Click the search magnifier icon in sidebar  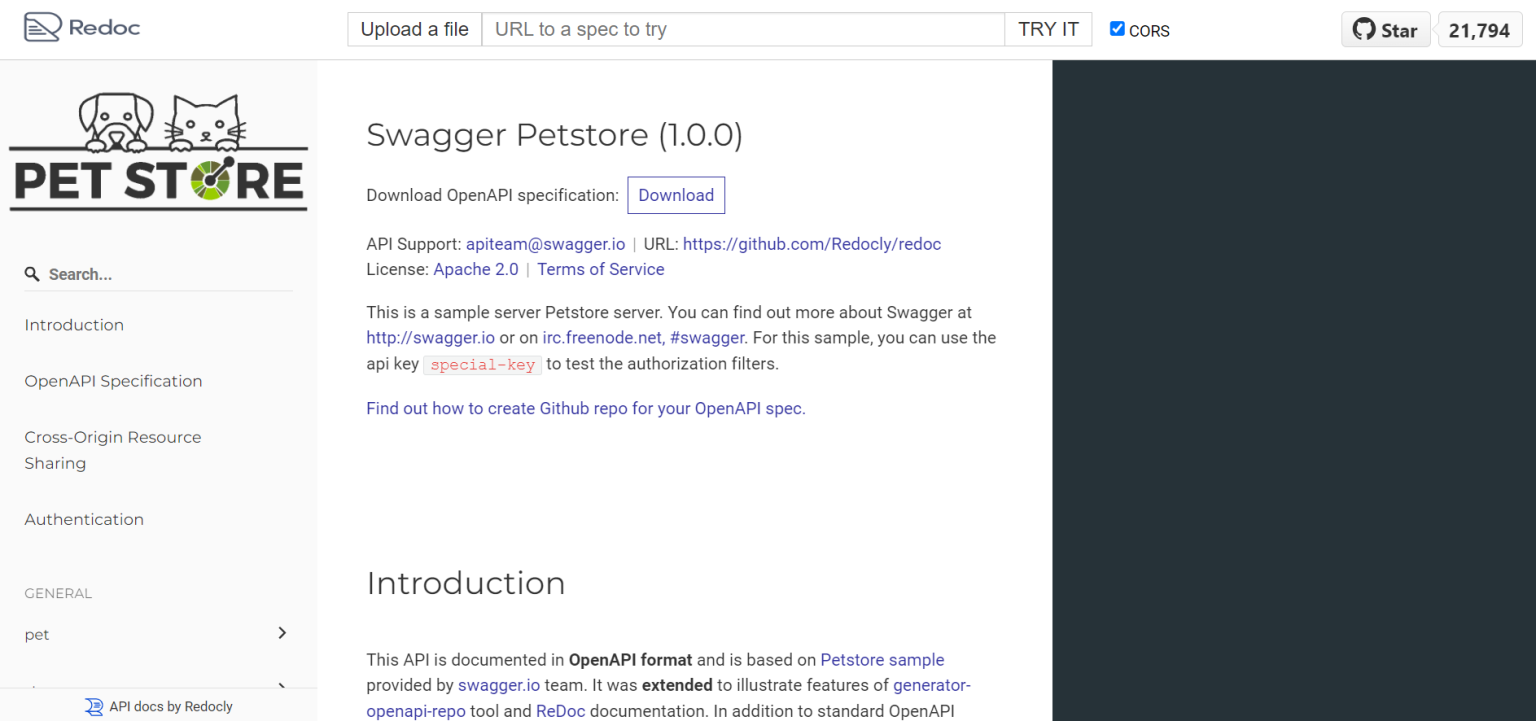pyautogui.click(x=33, y=273)
